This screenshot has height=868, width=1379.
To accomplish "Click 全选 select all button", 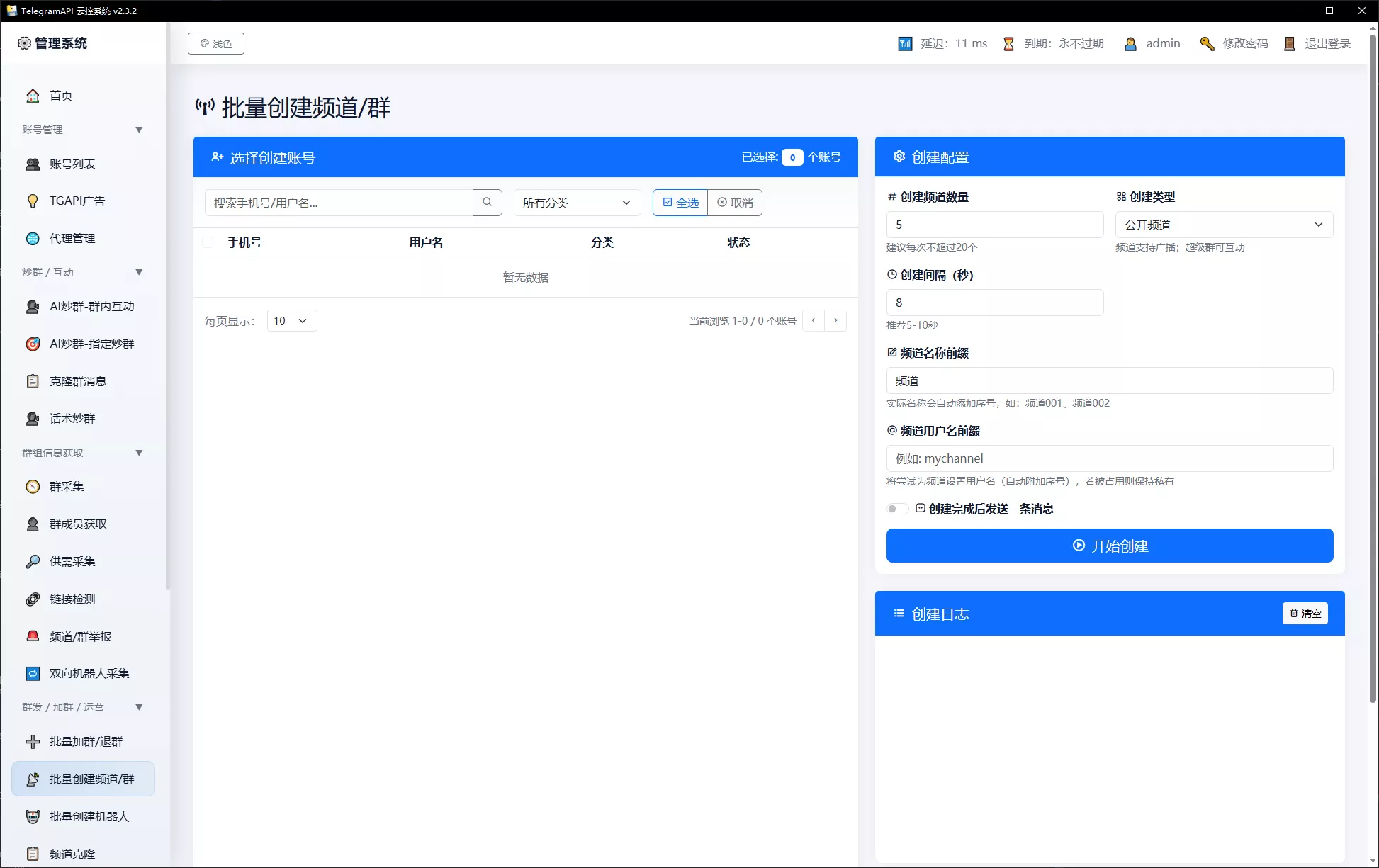I will [x=680, y=203].
